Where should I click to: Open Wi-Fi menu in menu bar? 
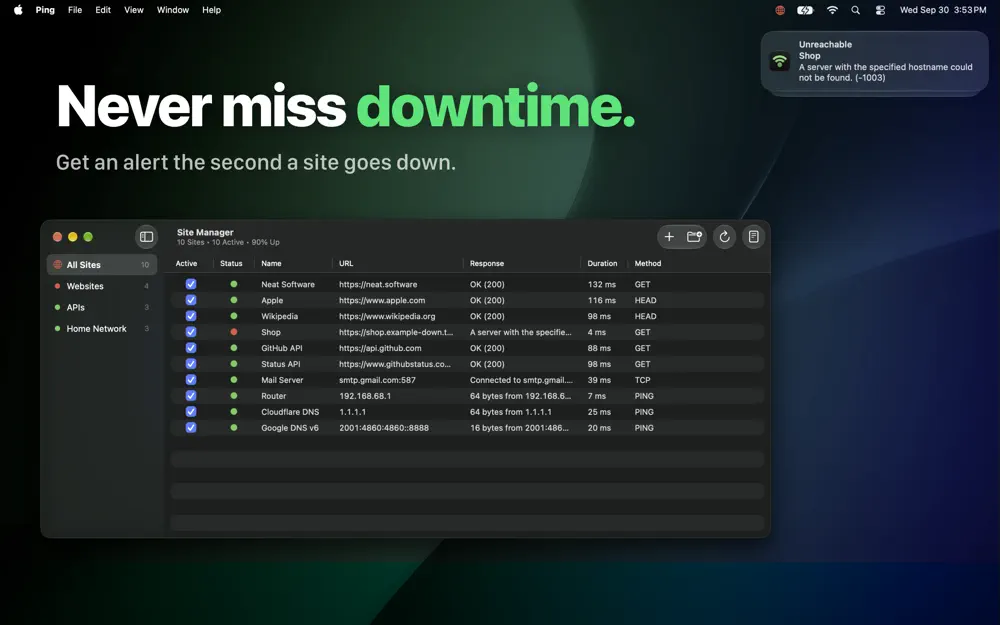pyautogui.click(x=832, y=10)
